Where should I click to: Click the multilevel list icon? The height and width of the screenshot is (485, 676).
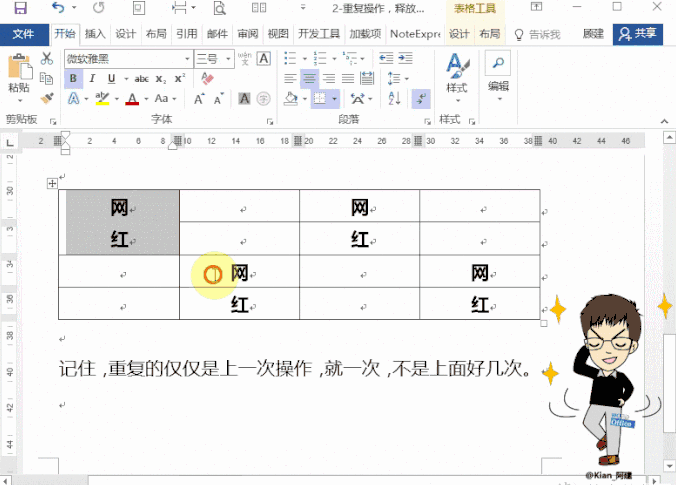click(350, 58)
